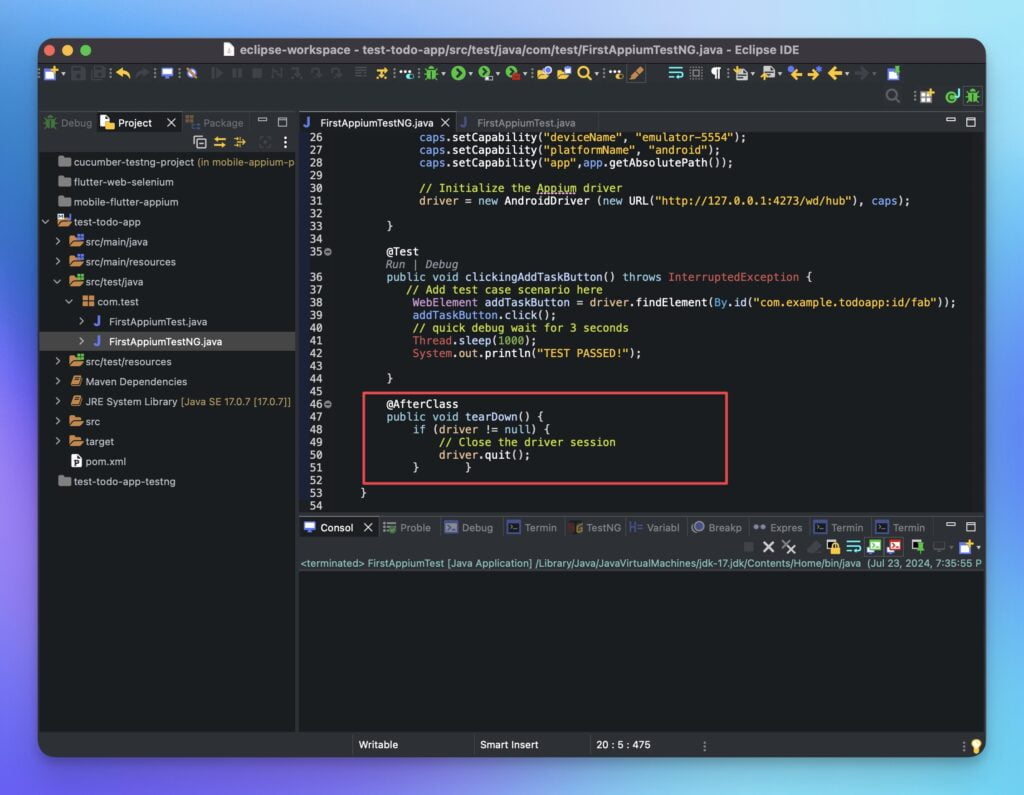
Task: Click the Last Edit Location arrow icon
Action: pos(795,73)
